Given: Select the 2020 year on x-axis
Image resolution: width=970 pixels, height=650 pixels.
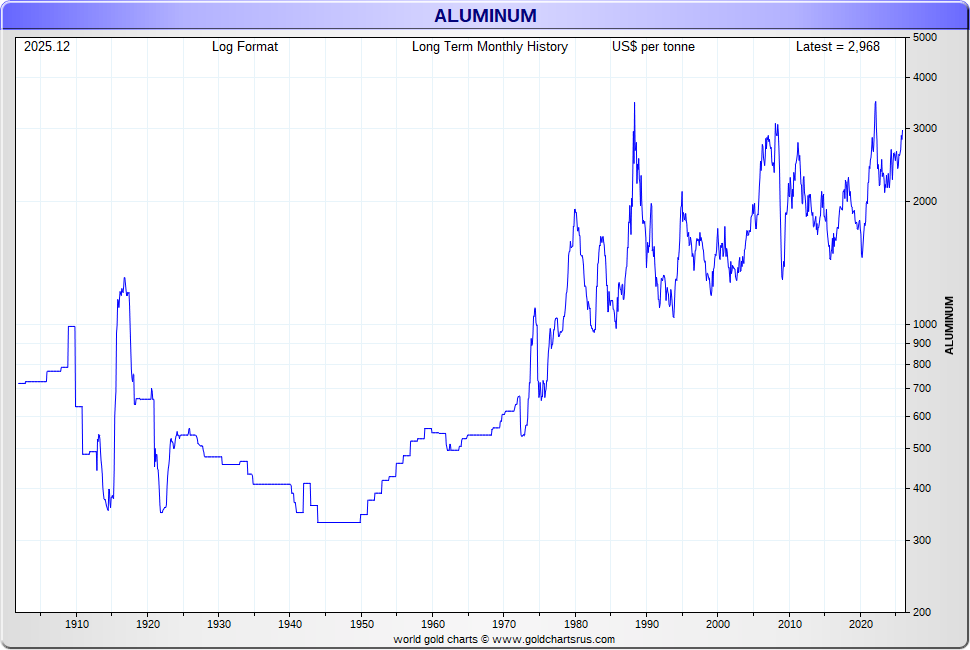Looking at the screenshot, I should (860, 624).
